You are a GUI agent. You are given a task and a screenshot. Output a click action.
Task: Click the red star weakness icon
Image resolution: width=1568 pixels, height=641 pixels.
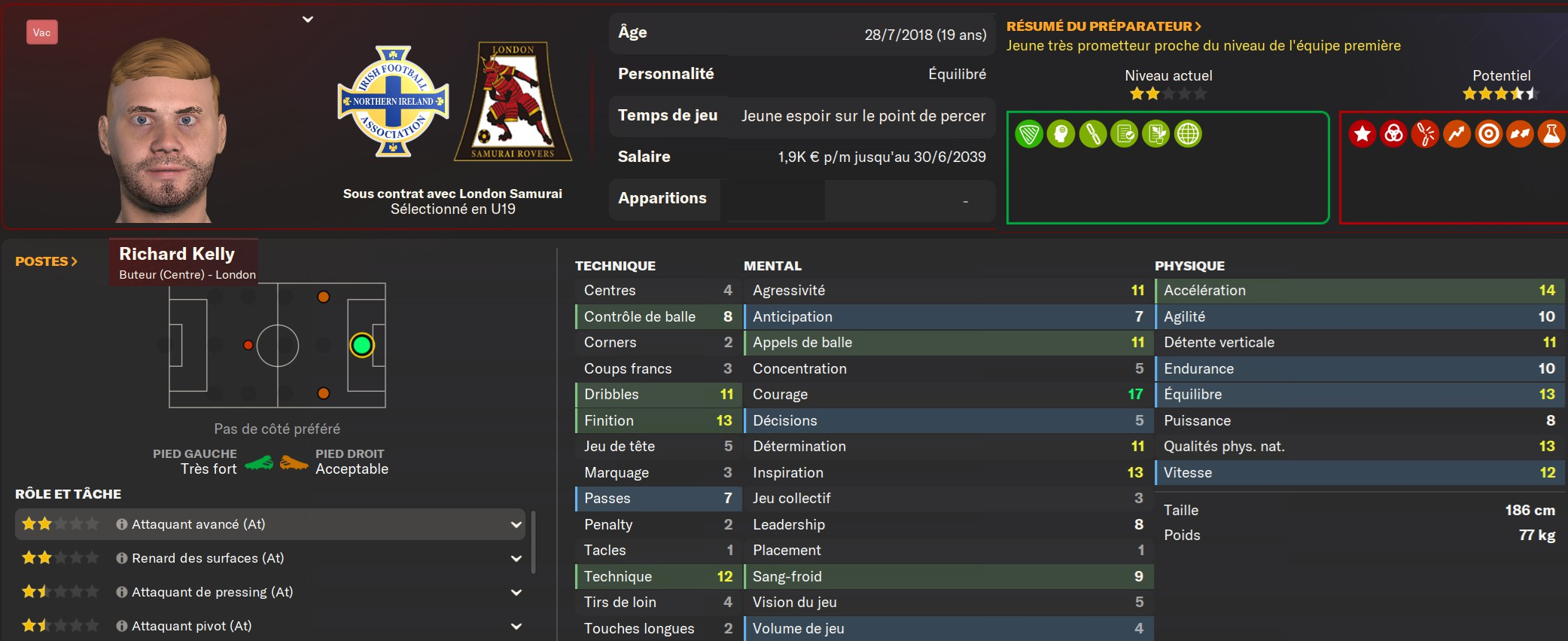point(1362,134)
